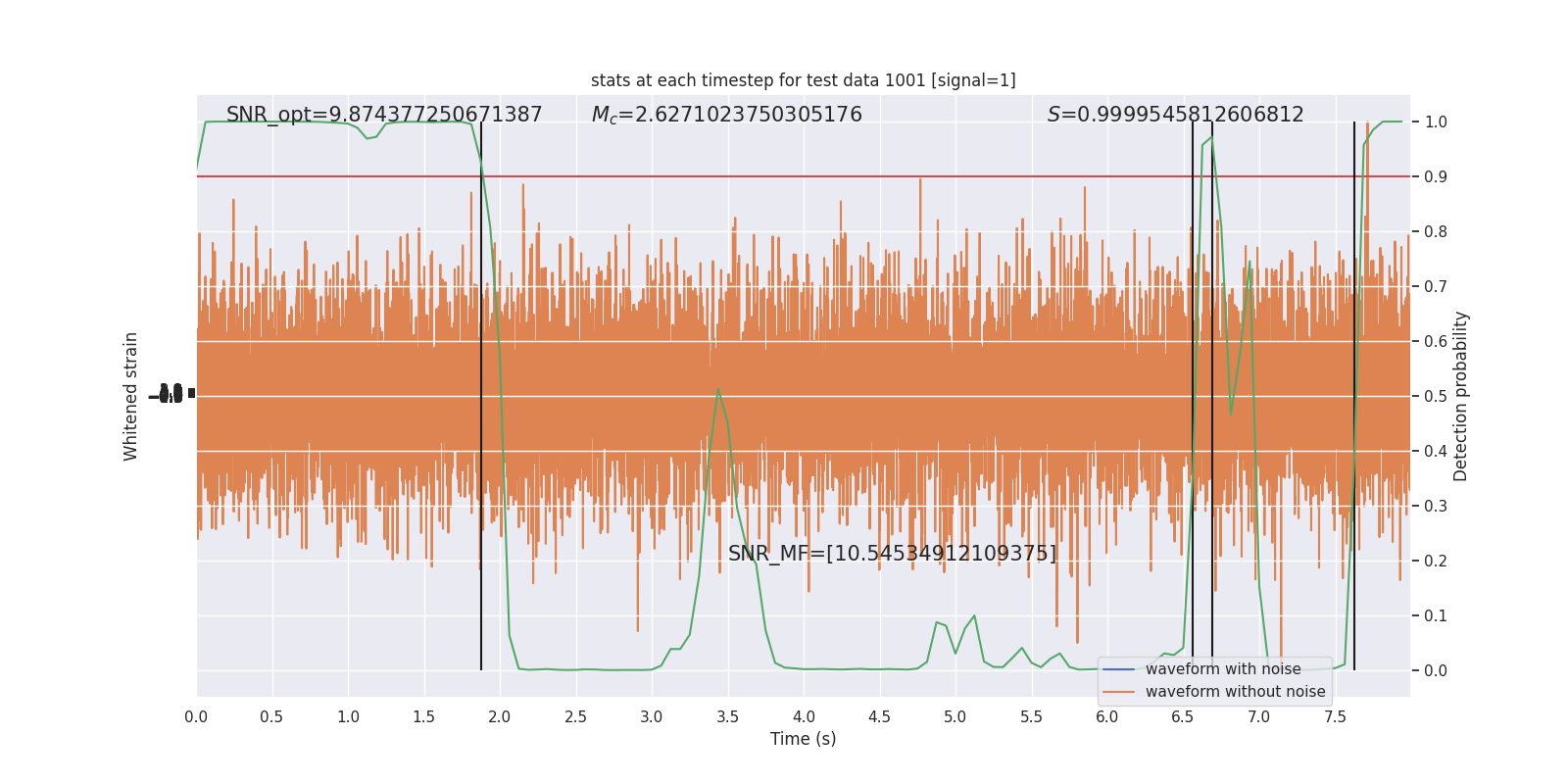1568x784 pixels.
Task: Click 0.0 on the detection probability axis
Action: click(x=1436, y=671)
